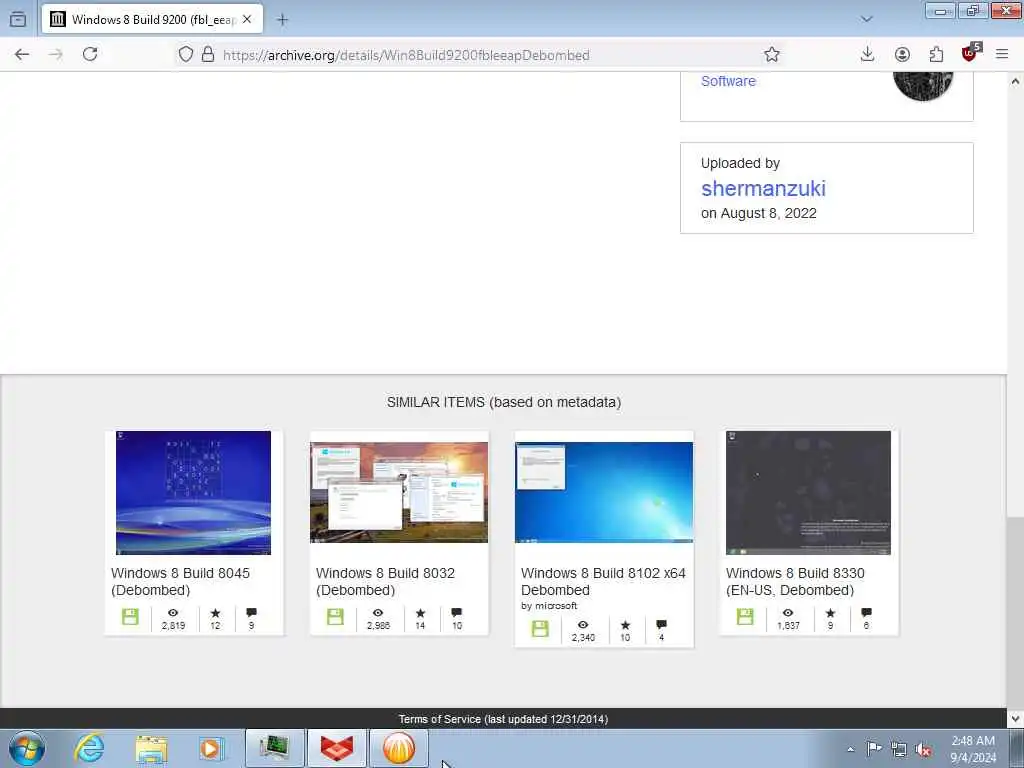Open the Firefox downloads panel
1024x768 pixels.
[867, 55]
